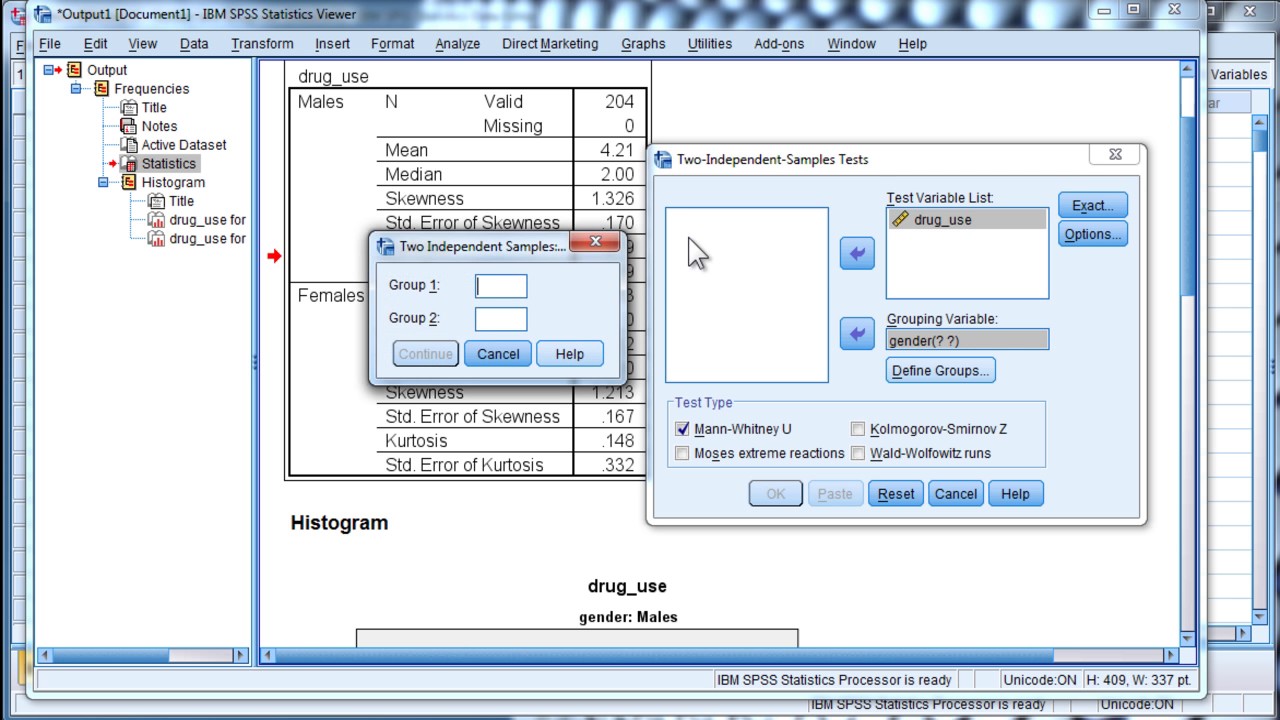Select gender(? ?) grouping variable field

pyautogui.click(x=967, y=340)
